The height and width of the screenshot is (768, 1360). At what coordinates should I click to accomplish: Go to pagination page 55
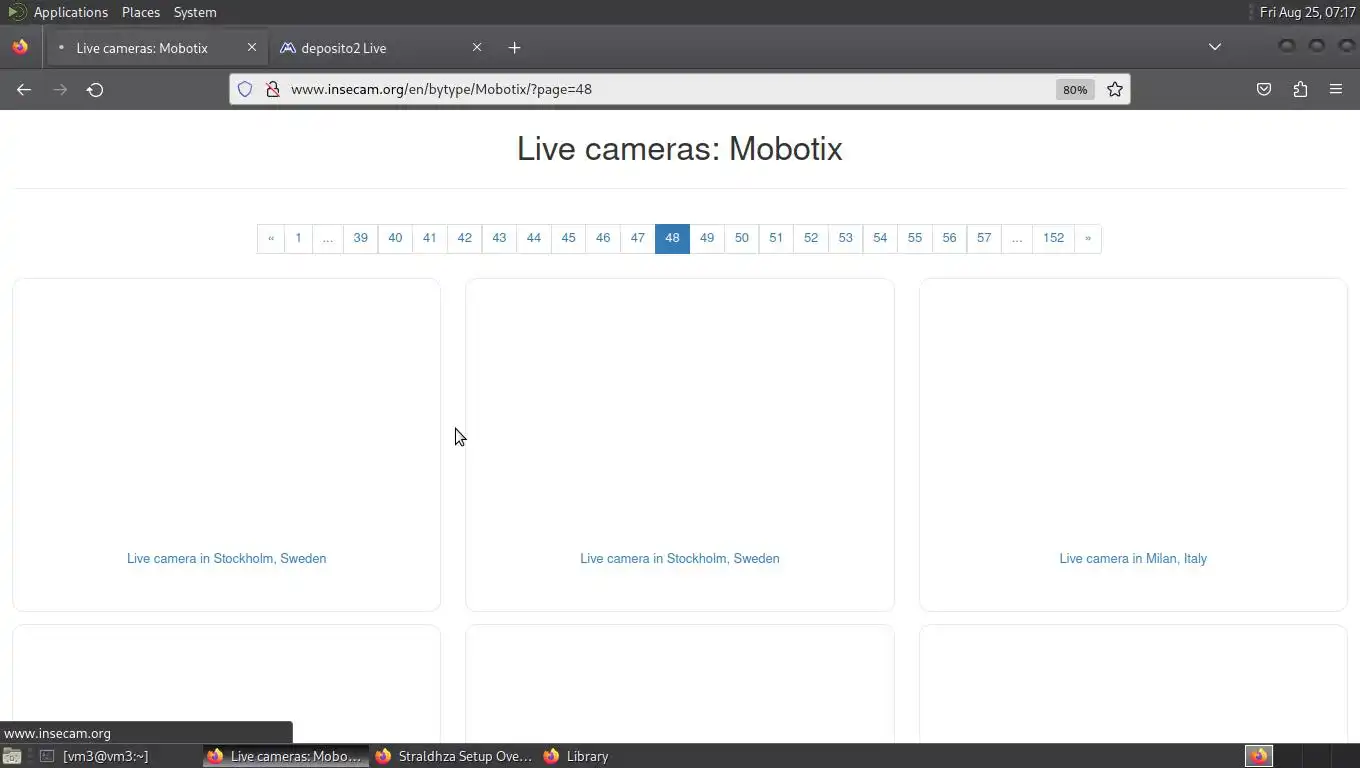click(x=915, y=238)
